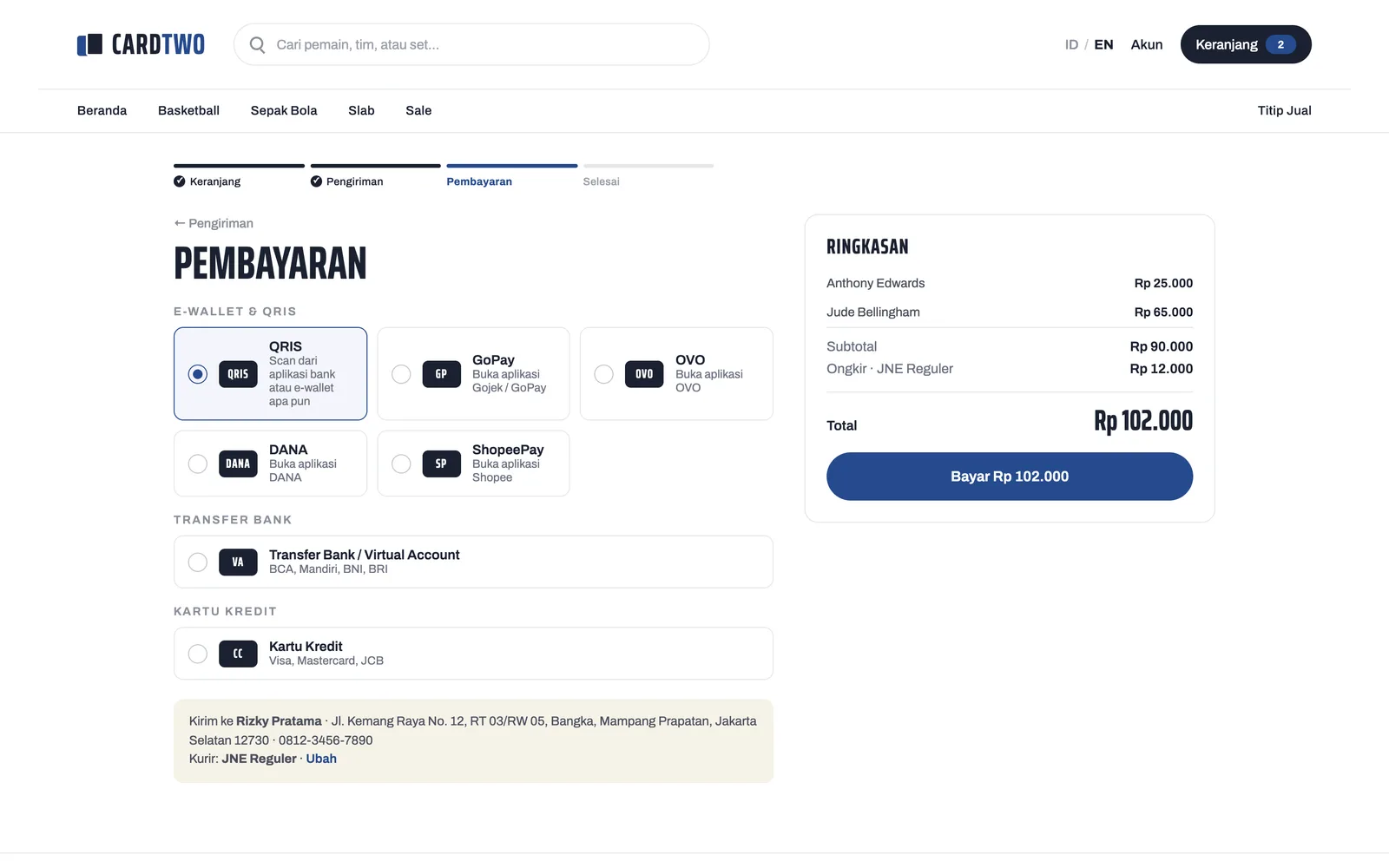Click the search magnifier icon
Image resolution: width=1389 pixels, height=868 pixels.
(257, 44)
